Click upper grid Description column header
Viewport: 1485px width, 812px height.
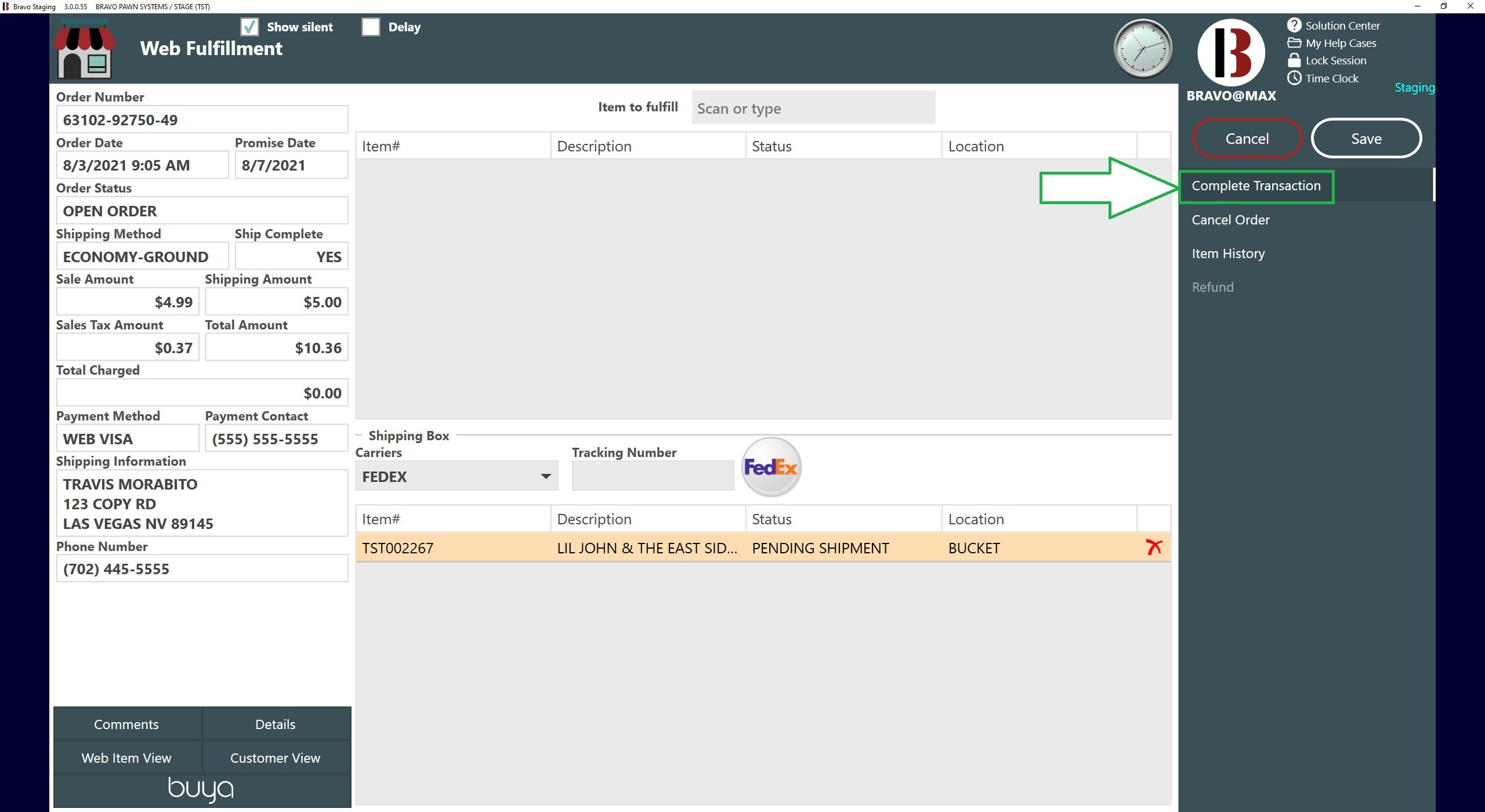pyautogui.click(x=648, y=146)
